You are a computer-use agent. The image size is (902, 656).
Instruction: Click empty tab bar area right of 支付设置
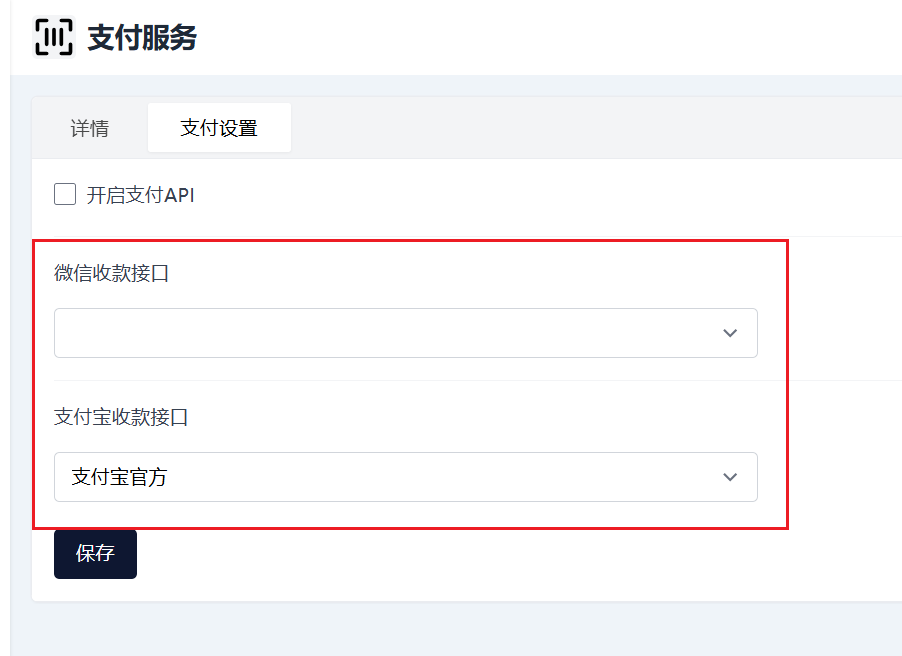coord(600,128)
